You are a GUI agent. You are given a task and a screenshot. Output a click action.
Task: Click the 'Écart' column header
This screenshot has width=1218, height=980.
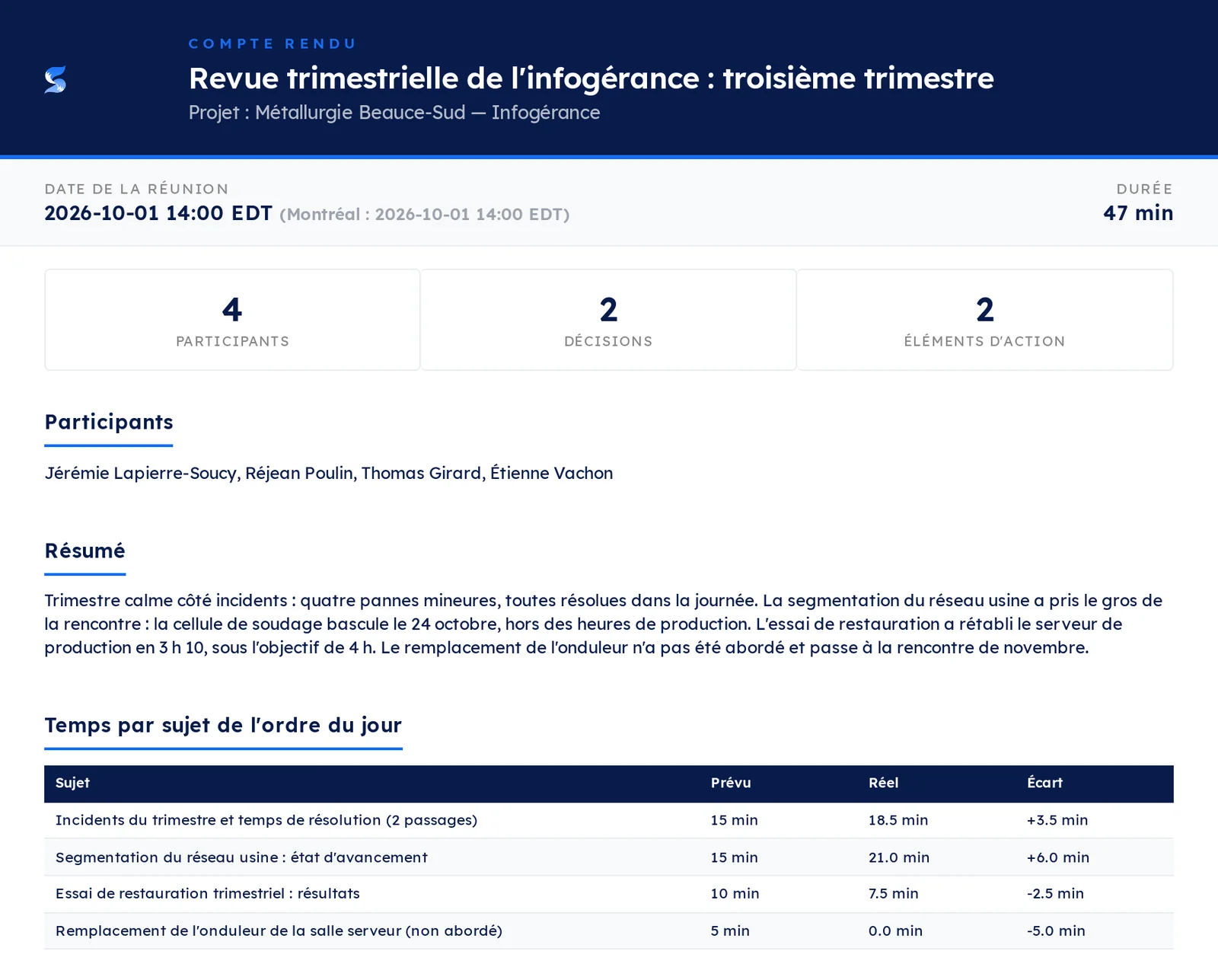1044,783
